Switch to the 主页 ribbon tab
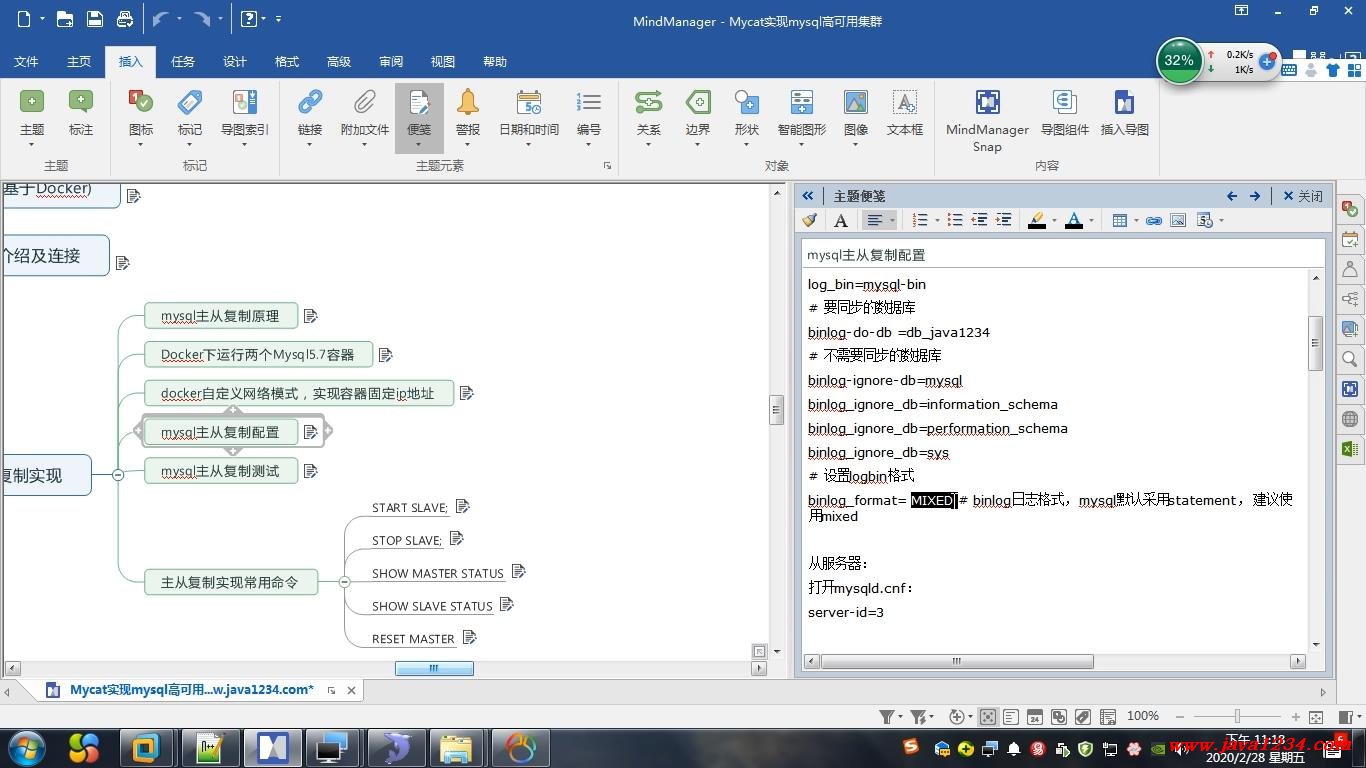Image resolution: width=1366 pixels, height=768 pixels. pos(79,62)
